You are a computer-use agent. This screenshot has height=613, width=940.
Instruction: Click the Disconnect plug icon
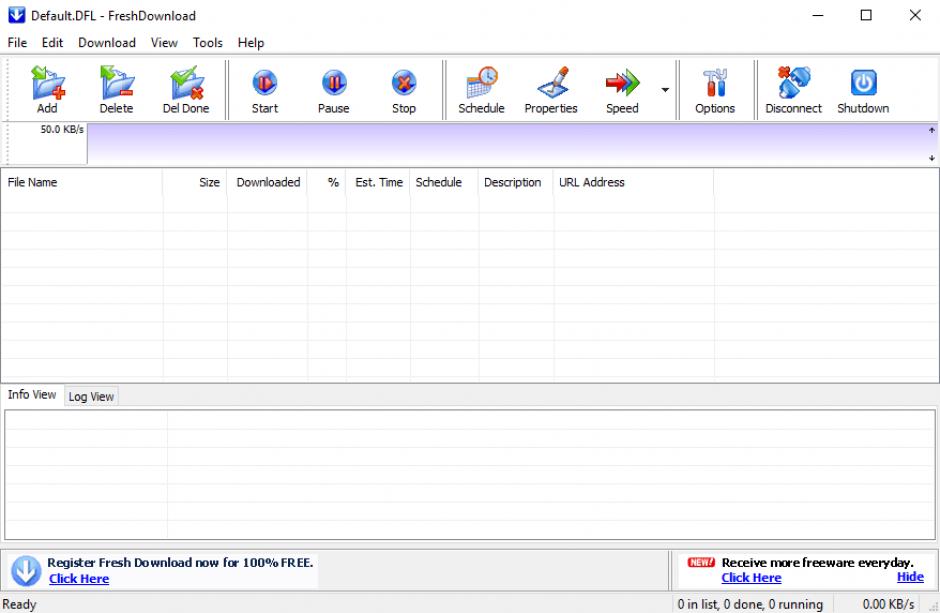coord(793,83)
